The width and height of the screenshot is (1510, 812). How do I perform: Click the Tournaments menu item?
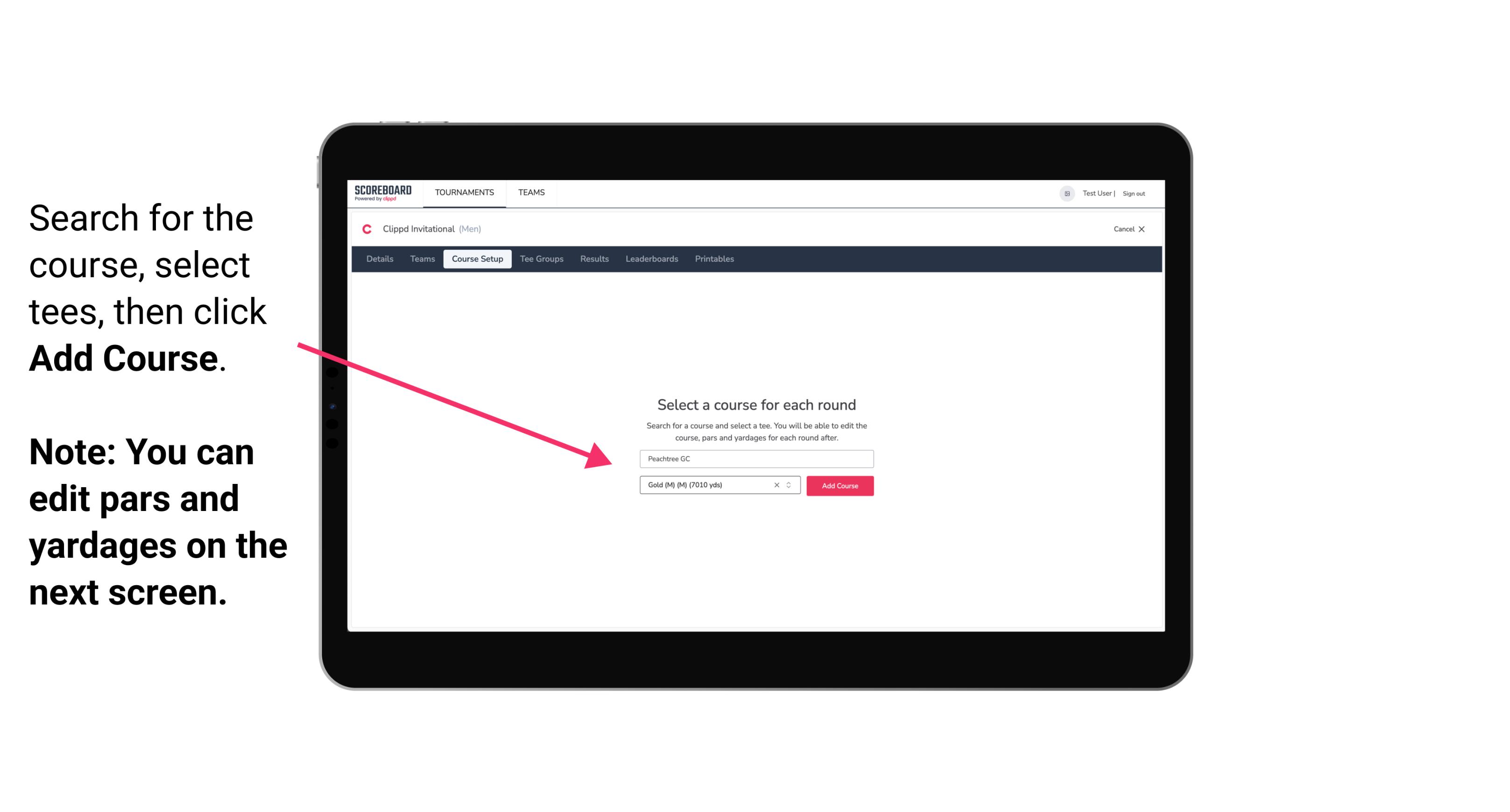tap(463, 193)
